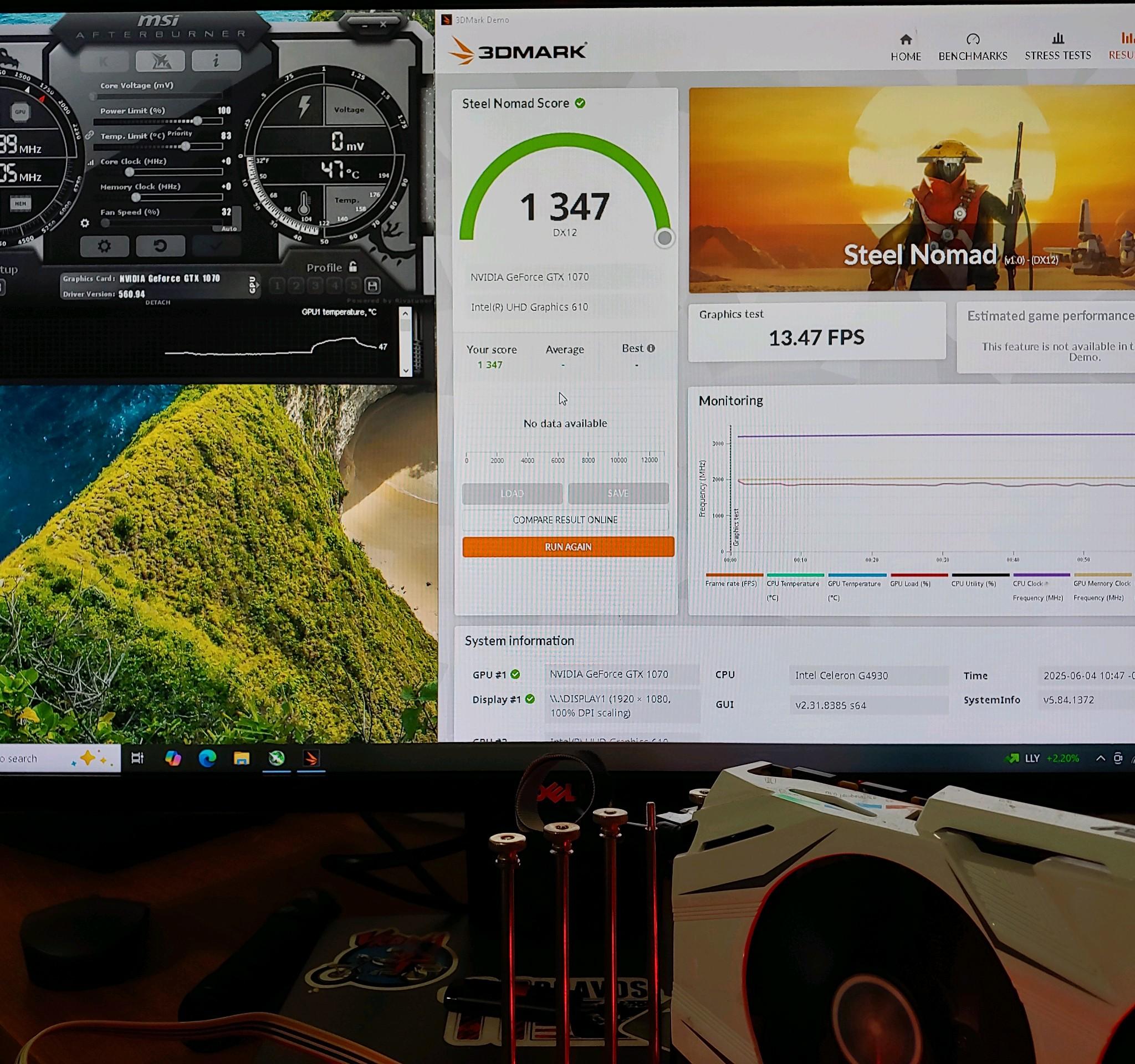This screenshot has height=1064, width=1135.
Task: Click the reset-to-defaults arrow button
Action: pyautogui.click(x=160, y=246)
